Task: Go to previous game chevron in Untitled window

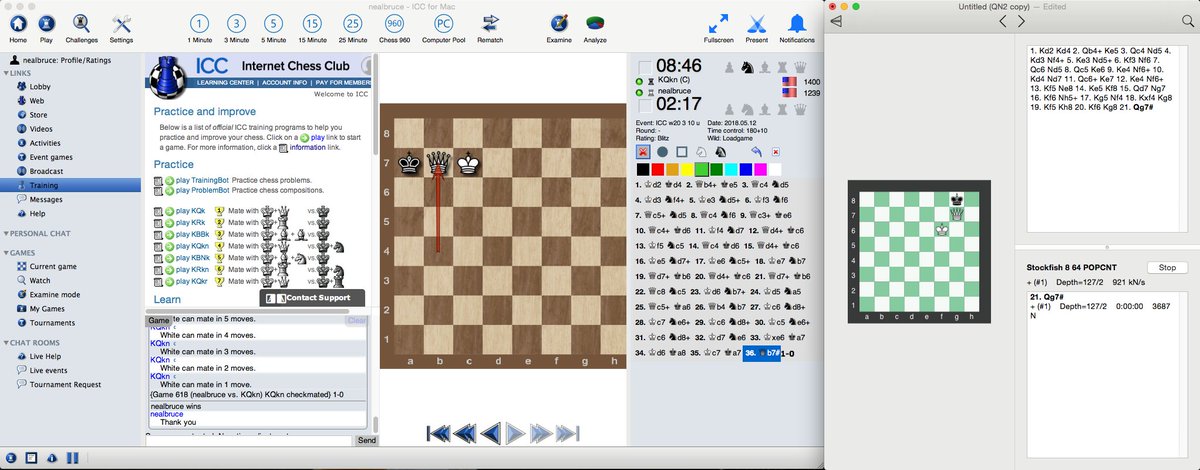Action: (1005, 20)
